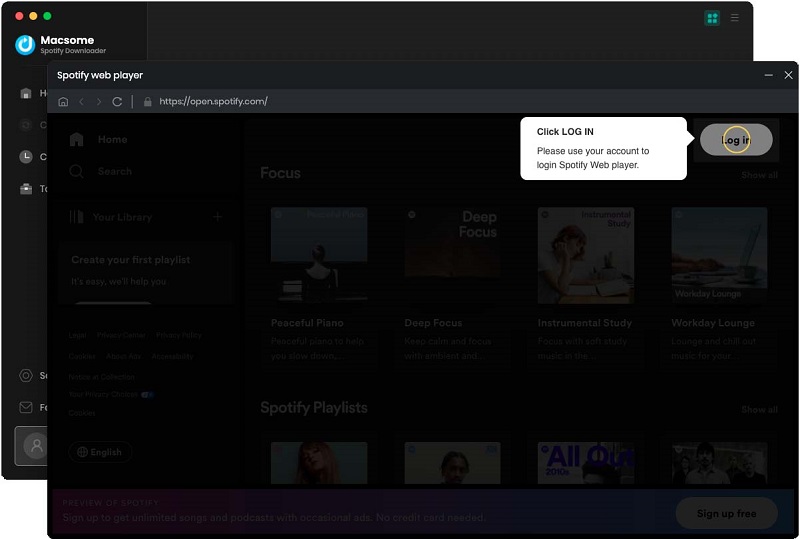Click the Accessibility footer link
Screen dimensions: 800x539
point(172,356)
